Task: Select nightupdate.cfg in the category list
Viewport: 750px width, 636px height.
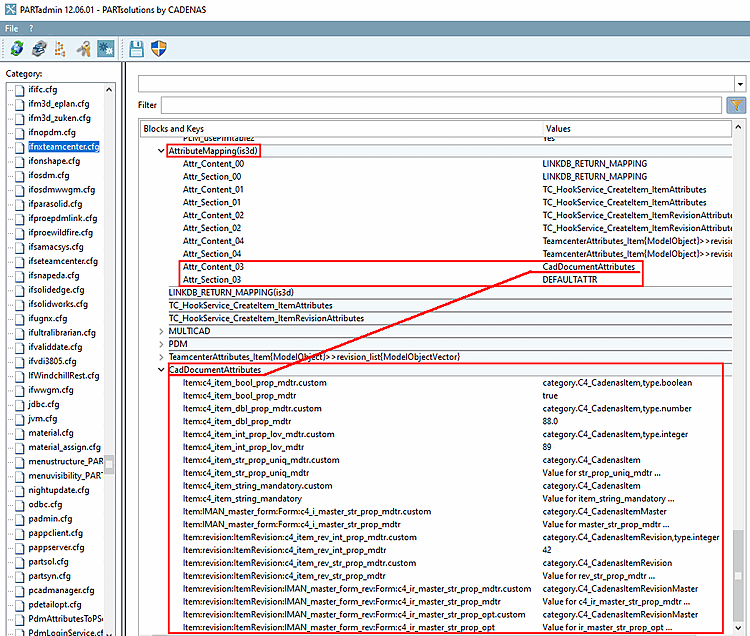Action: coord(59,491)
